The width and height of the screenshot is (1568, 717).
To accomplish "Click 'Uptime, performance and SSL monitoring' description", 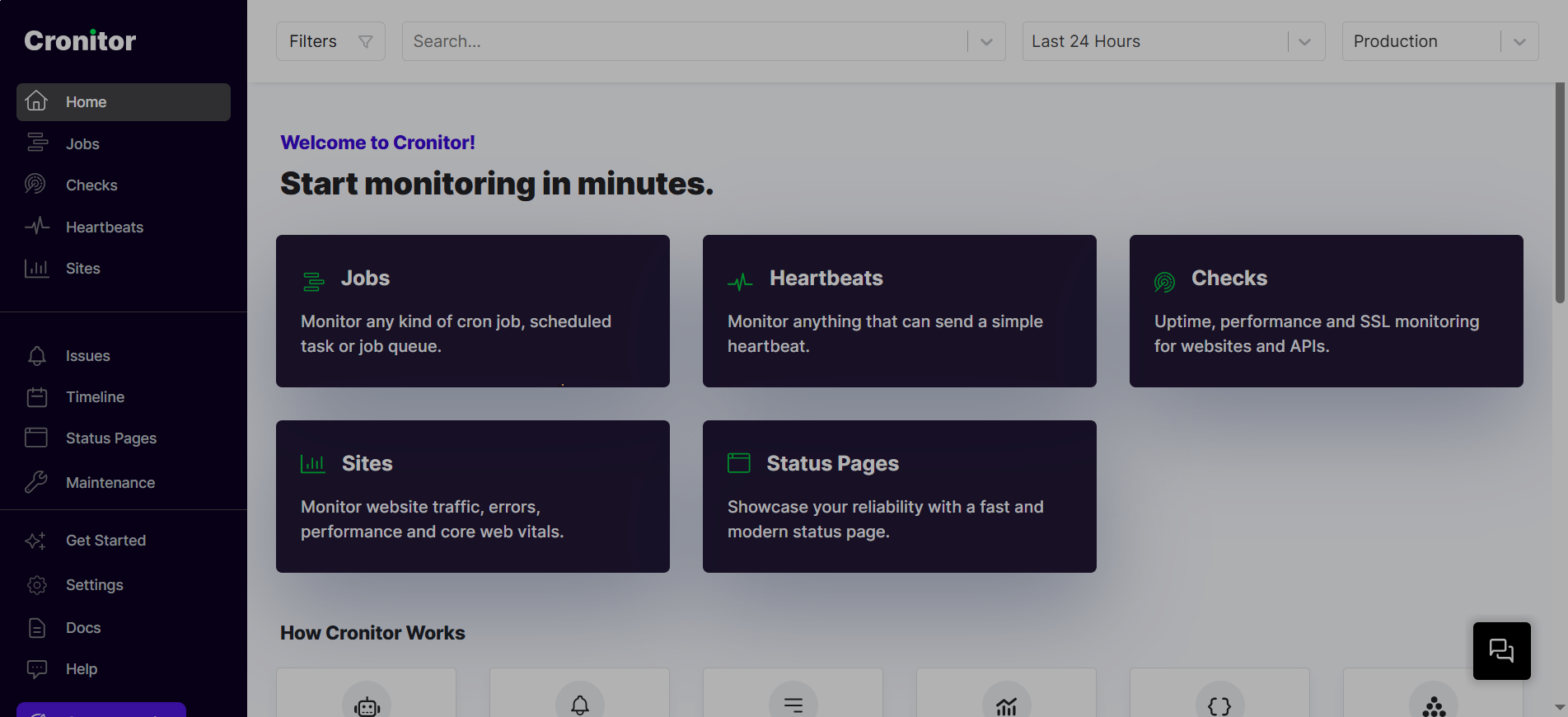I will click(1316, 334).
